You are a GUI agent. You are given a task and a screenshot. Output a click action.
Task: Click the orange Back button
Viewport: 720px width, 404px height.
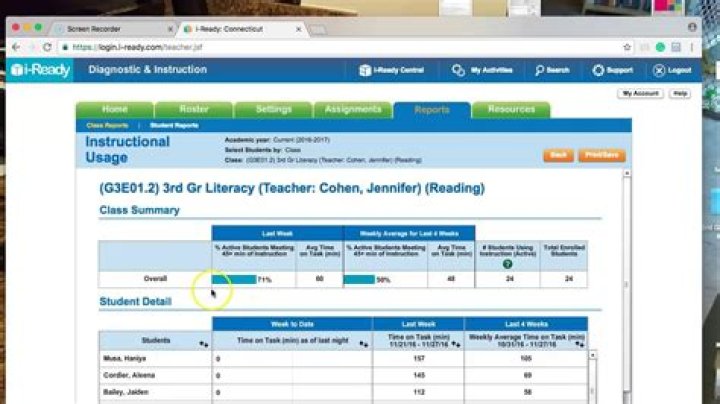558,155
